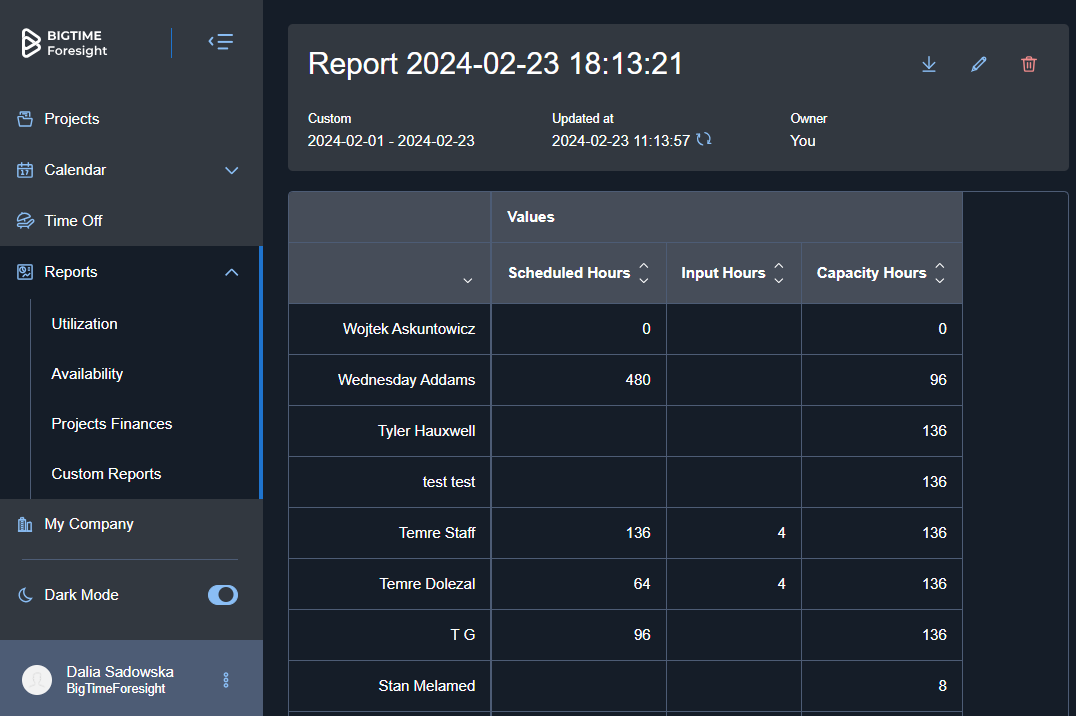Select the Calendar icon in sidebar
The image size is (1076, 716).
coord(23,170)
